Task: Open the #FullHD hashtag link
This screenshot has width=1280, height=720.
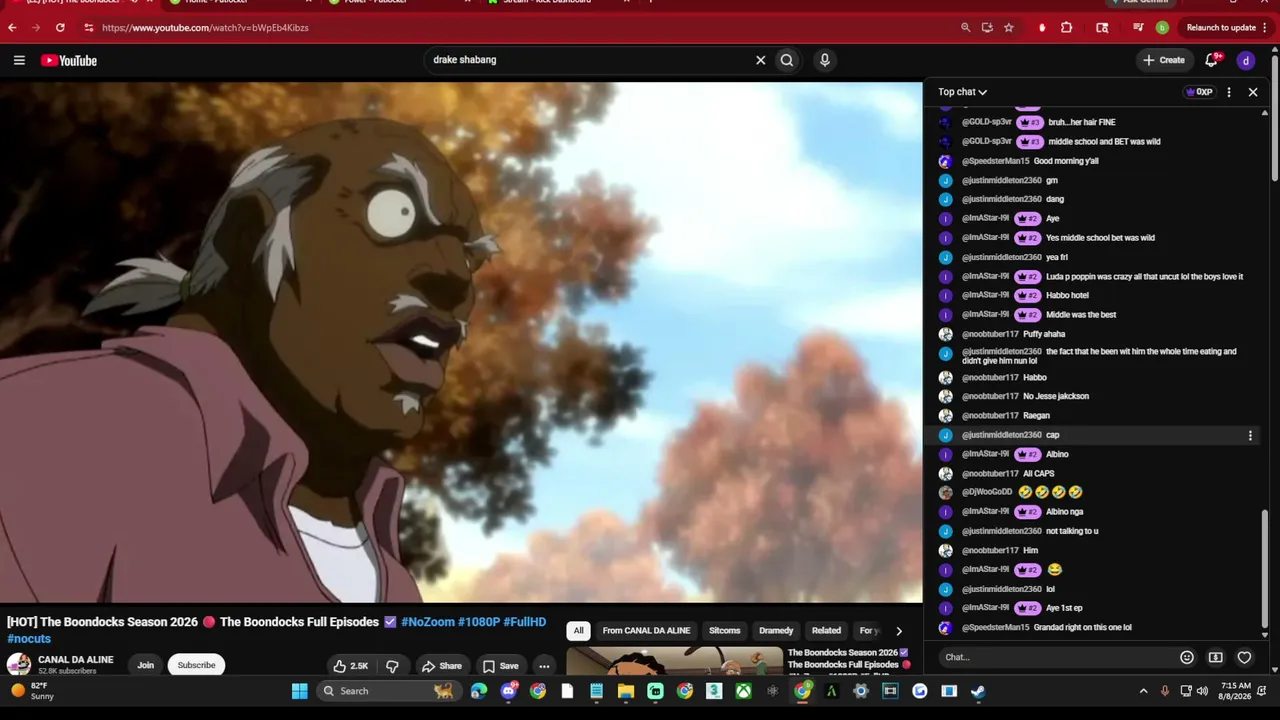Action: tap(525, 622)
